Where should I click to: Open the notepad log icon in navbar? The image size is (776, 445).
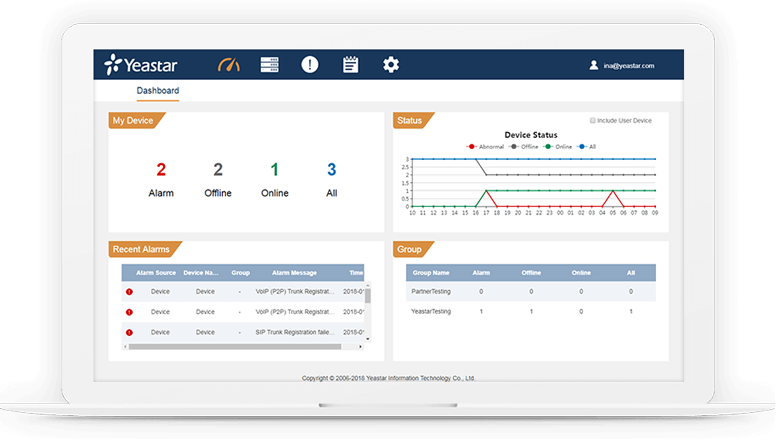coord(350,65)
